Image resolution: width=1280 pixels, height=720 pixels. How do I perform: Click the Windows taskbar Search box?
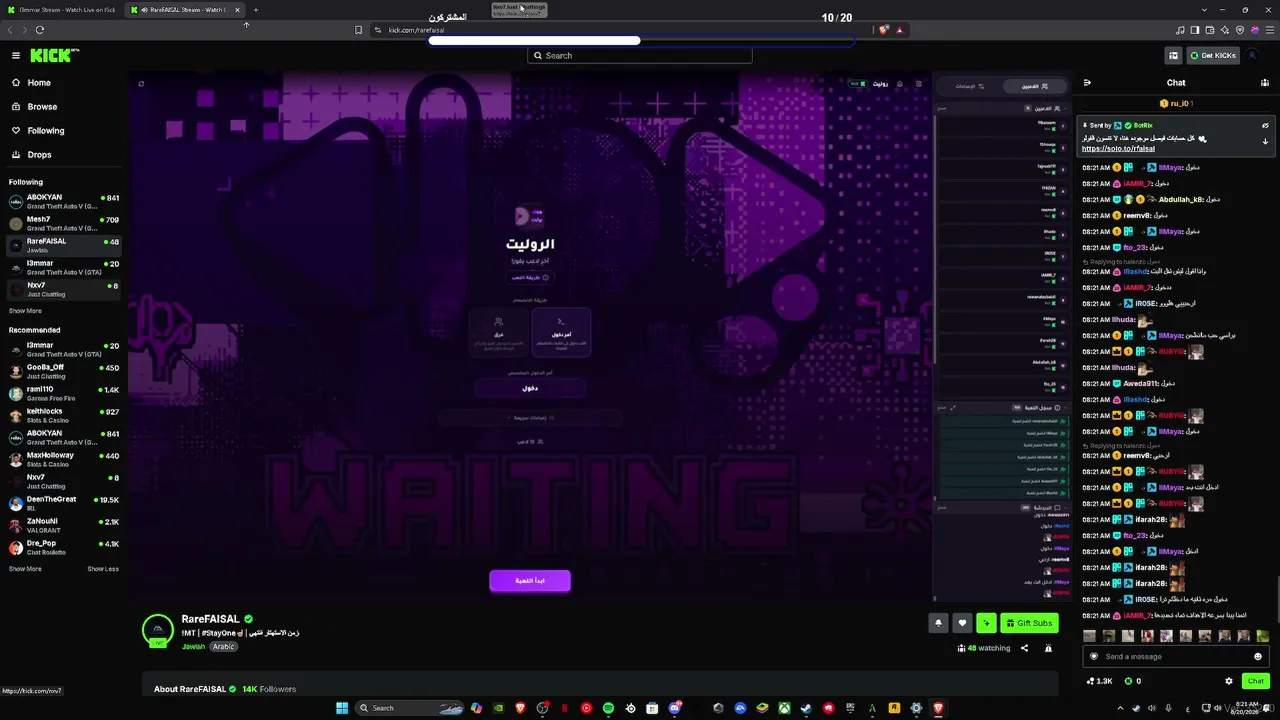(409, 708)
